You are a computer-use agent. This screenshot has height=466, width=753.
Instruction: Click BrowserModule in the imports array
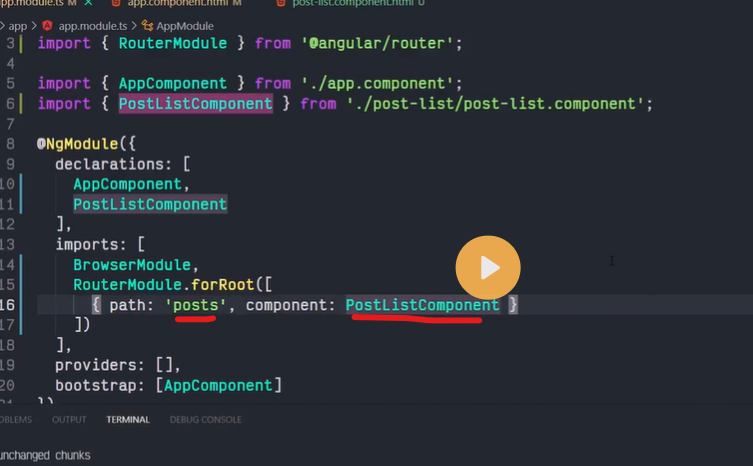click(x=131, y=265)
